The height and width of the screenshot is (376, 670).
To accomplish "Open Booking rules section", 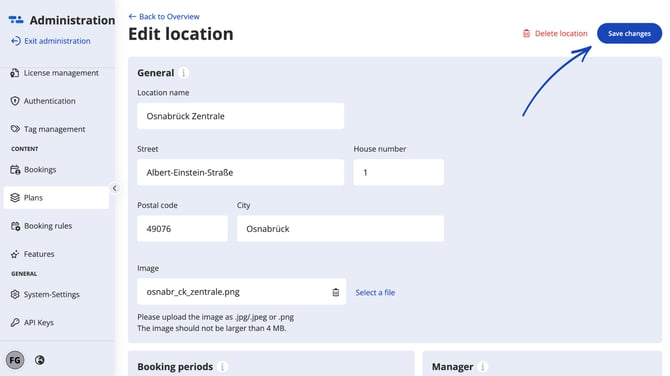I will click(56, 226).
